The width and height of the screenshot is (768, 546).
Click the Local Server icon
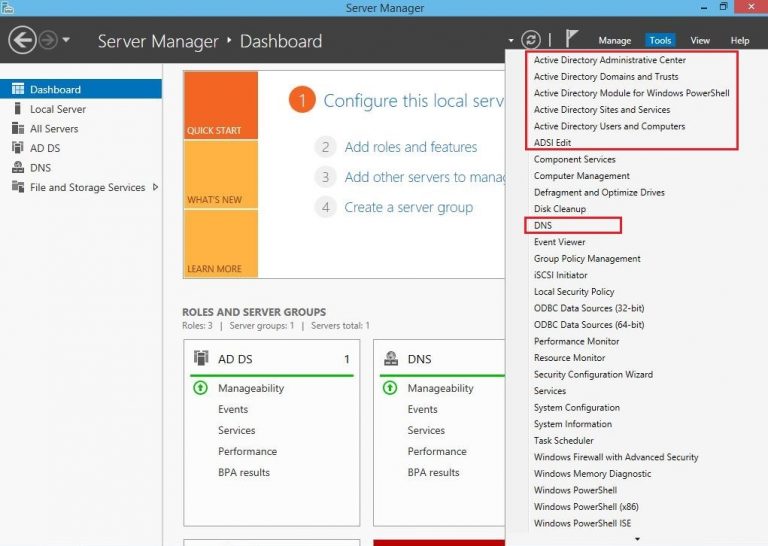tap(18, 108)
